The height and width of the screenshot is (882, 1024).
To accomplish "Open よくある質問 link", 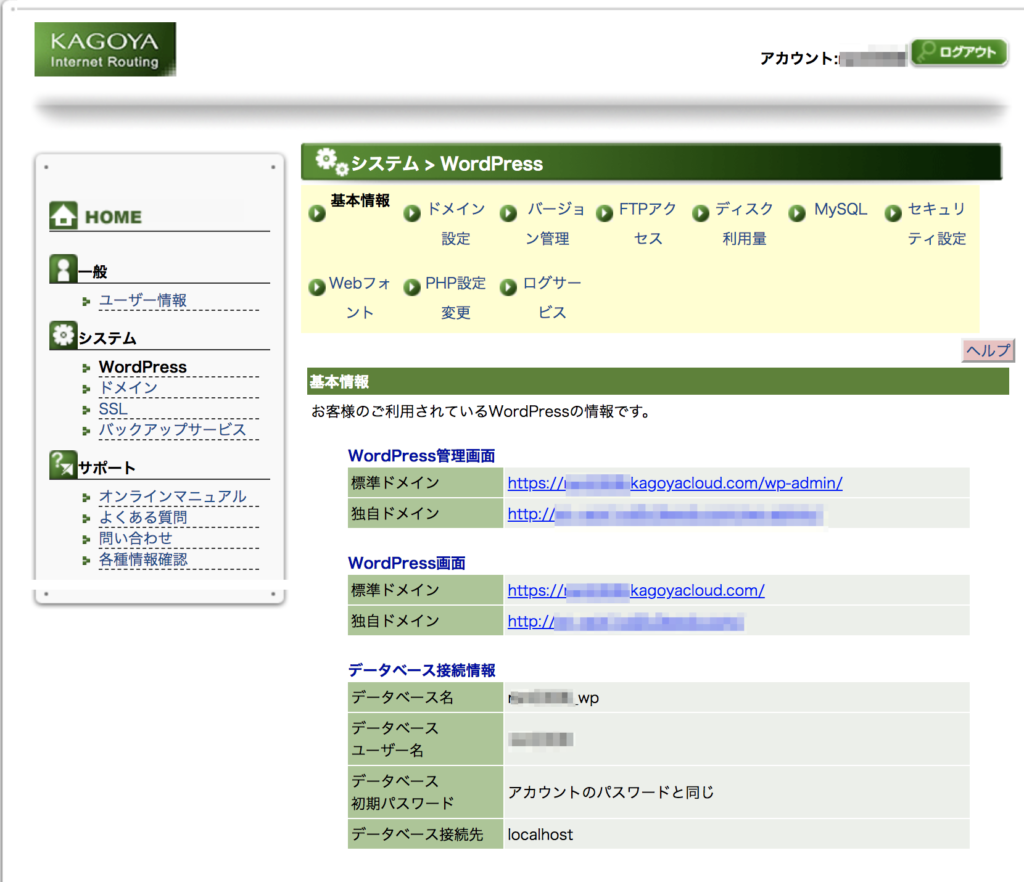I will coord(143,517).
